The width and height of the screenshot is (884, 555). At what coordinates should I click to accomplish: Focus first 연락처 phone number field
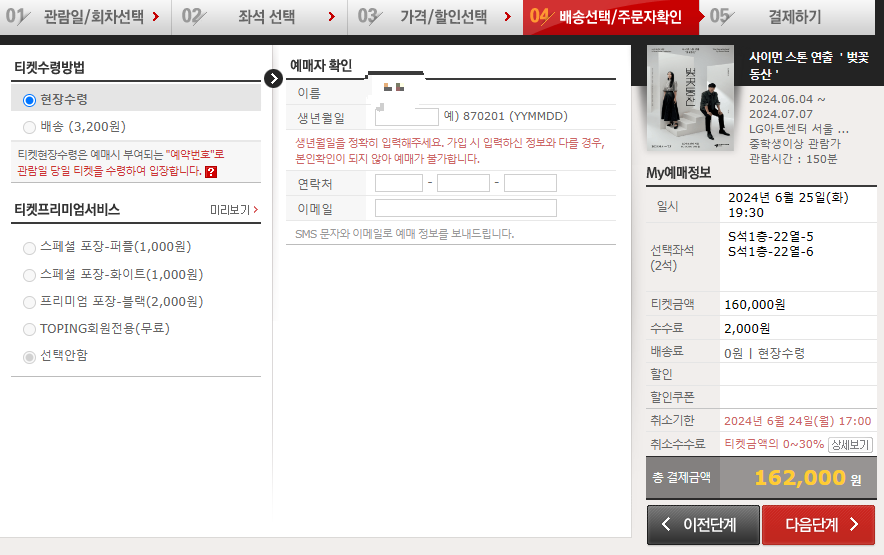coord(399,183)
